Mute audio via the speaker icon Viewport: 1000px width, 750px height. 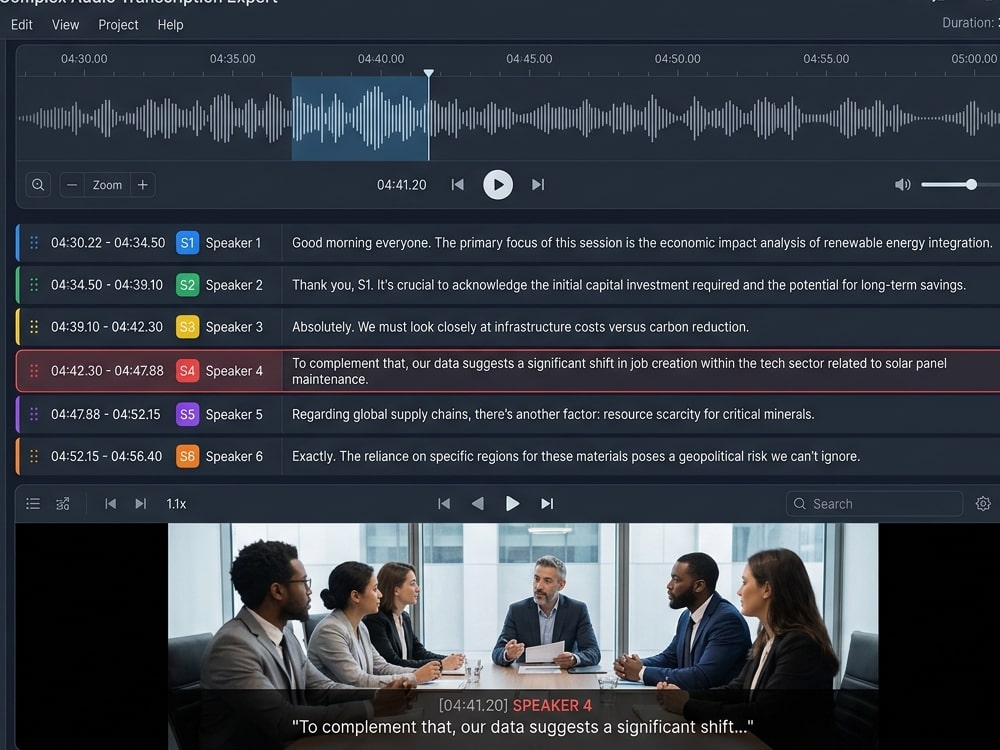(x=902, y=185)
